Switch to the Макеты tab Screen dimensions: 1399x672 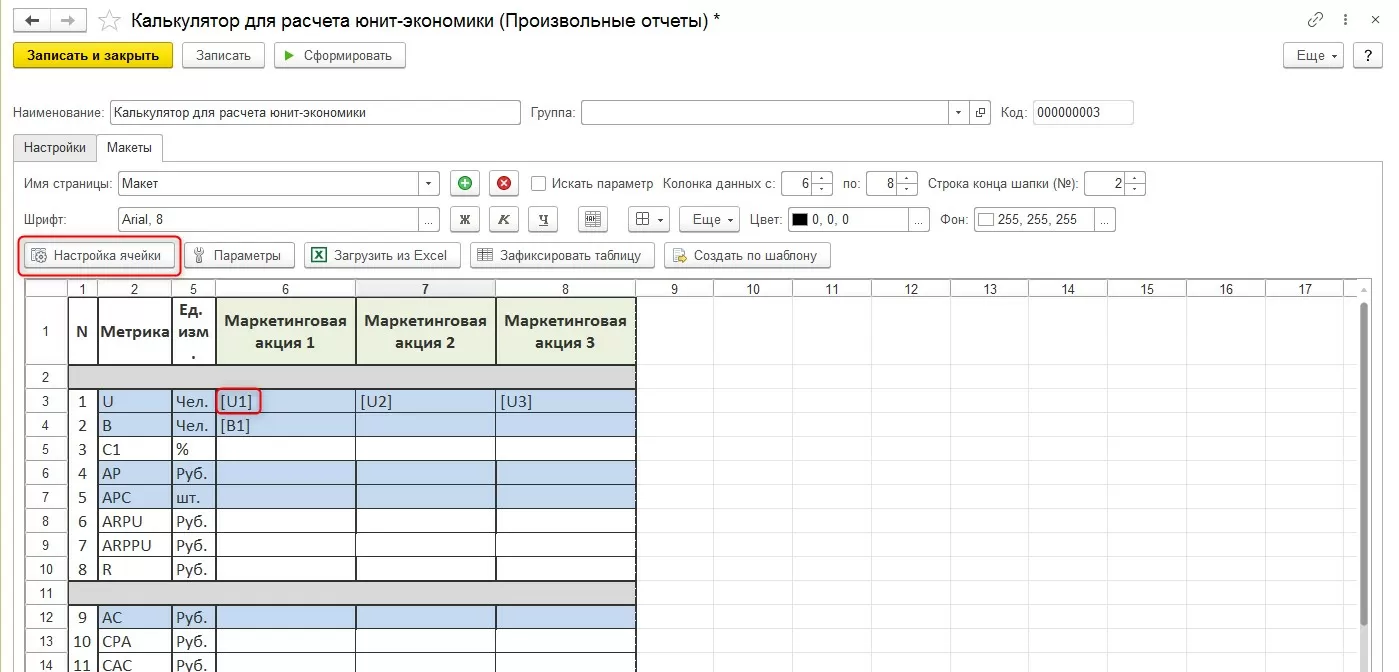pyautogui.click(x=130, y=147)
